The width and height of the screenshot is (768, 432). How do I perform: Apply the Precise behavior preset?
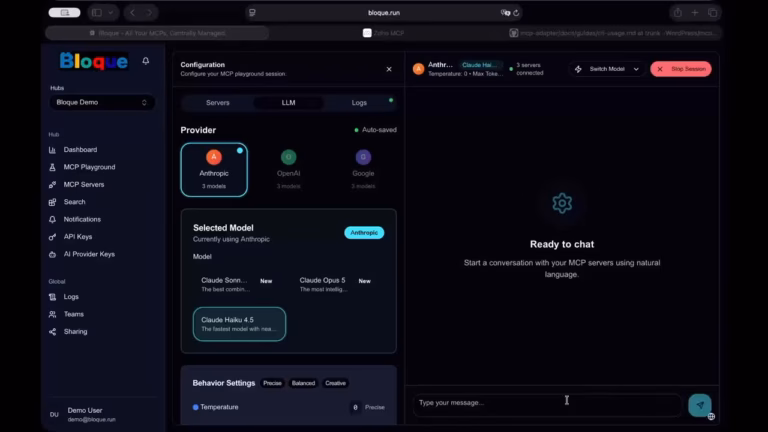(272, 383)
